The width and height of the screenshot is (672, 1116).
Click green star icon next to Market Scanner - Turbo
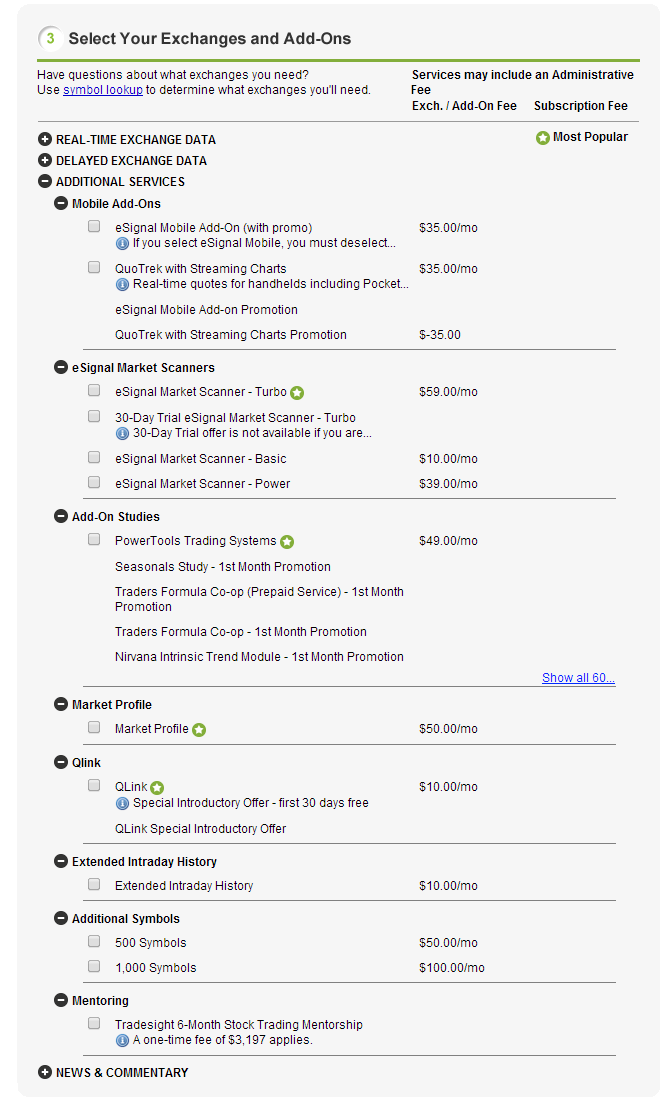click(x=298, y=393)
